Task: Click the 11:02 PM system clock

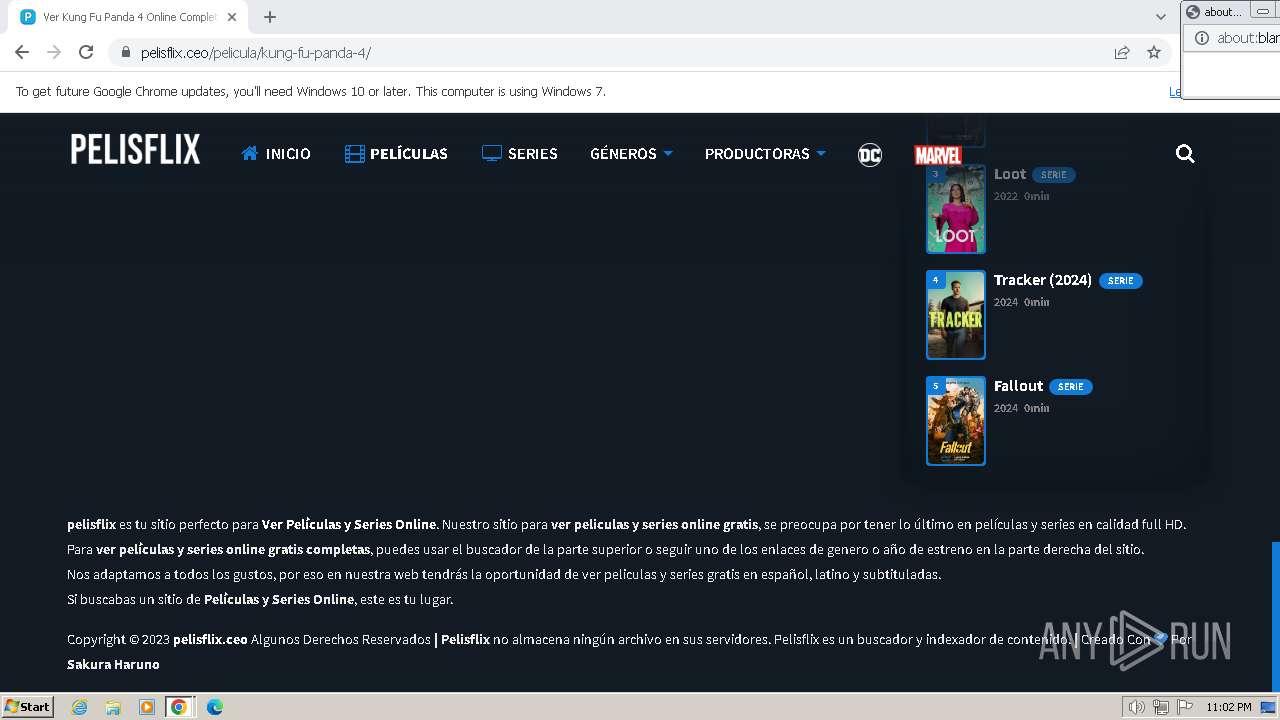Action: (x=1229, y=707)
